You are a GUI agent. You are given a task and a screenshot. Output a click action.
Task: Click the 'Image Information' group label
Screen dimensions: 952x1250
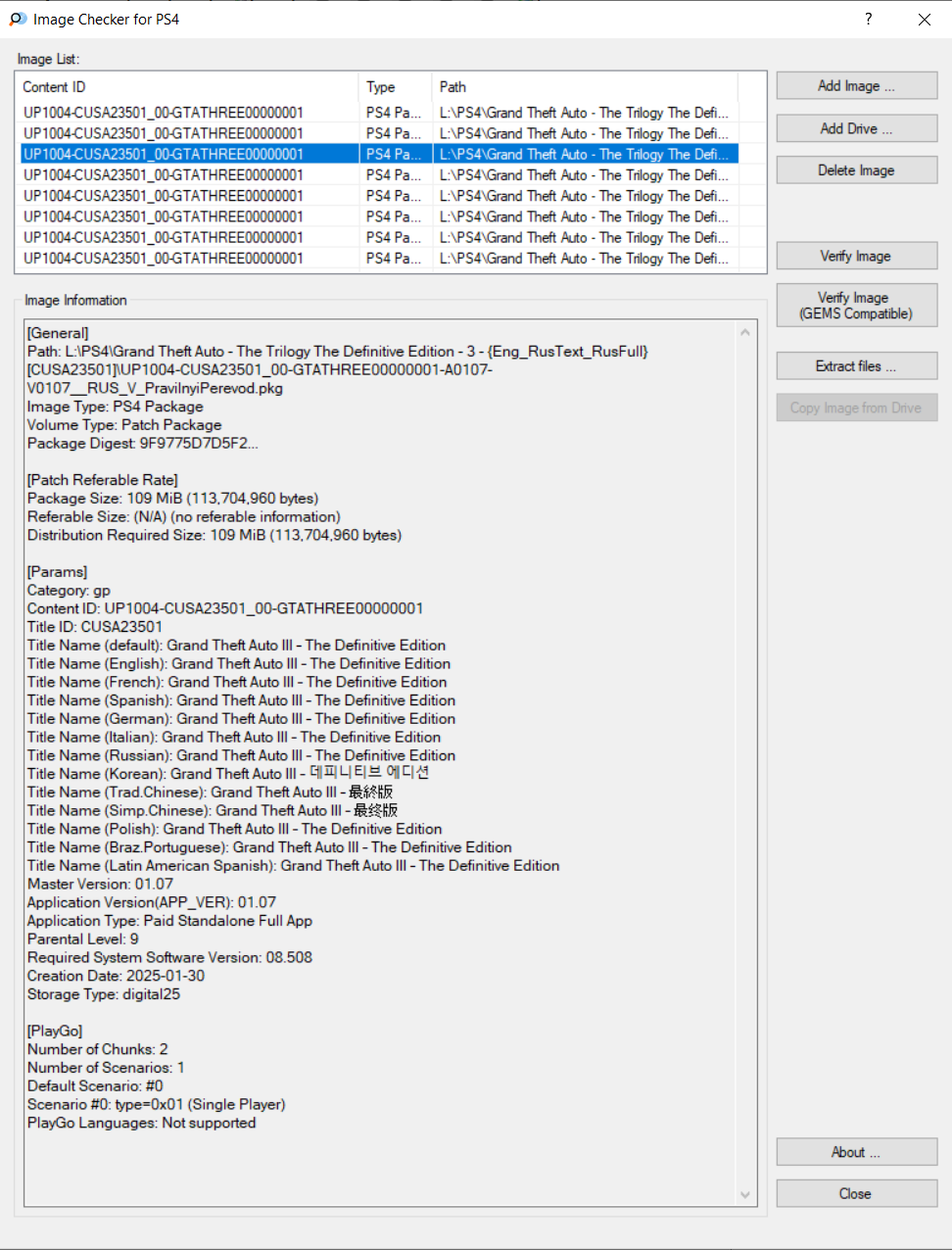pyautogui.click(x=75, y=301)
